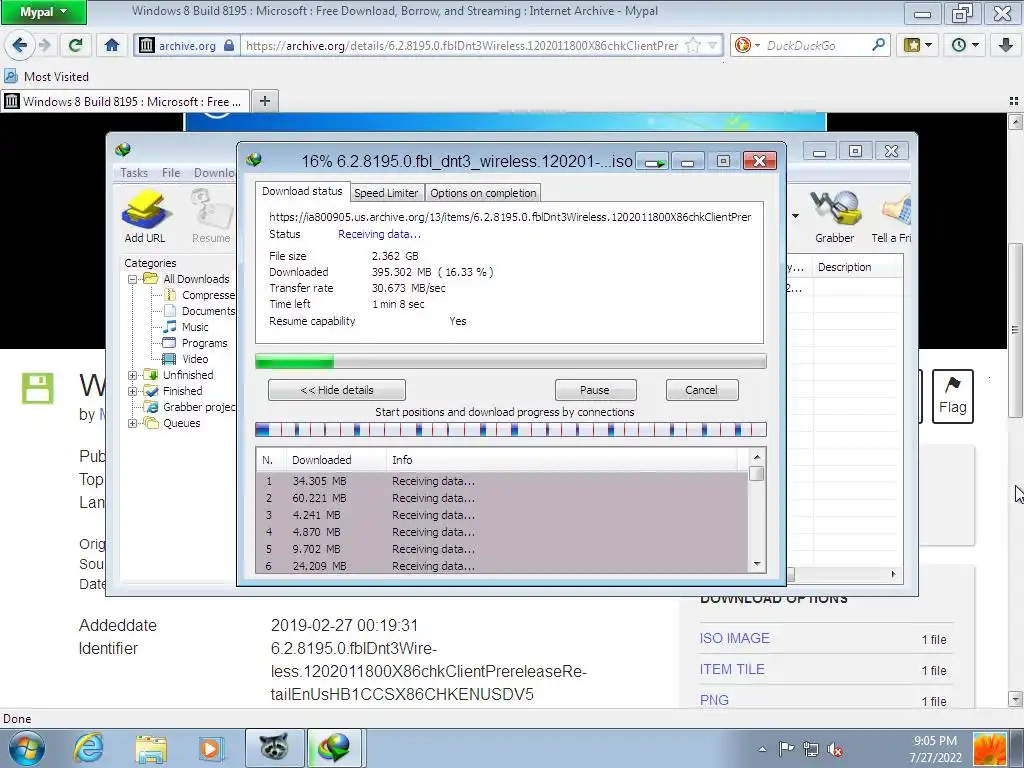Open the File menu in IDM

pyautogui.click(x=171, y=172)
